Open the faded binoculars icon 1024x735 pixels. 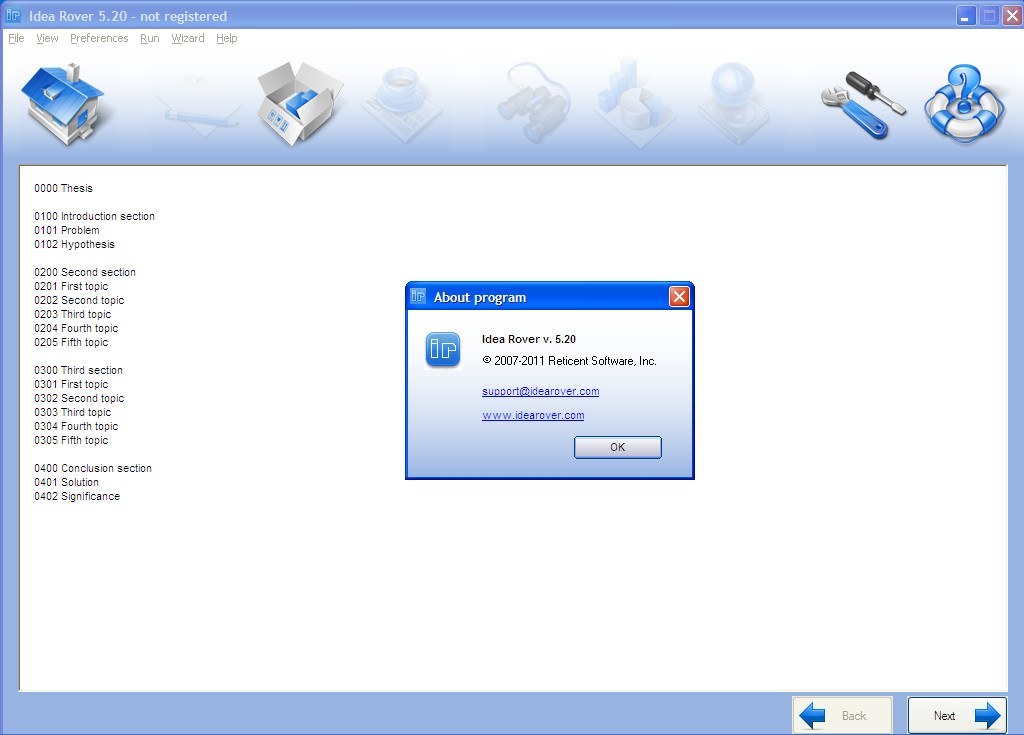click(x=534, y=103)
